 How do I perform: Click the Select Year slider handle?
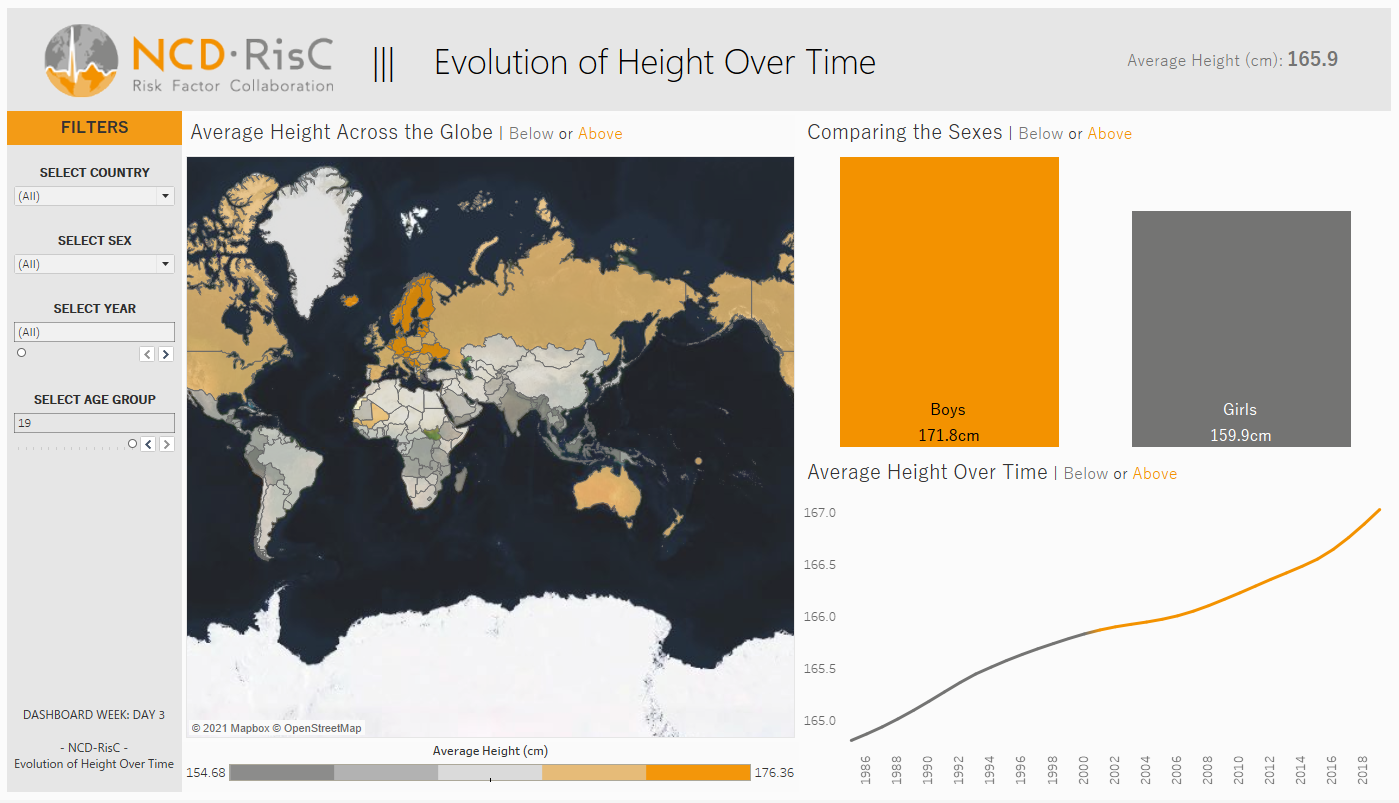pyautogui.click(x=21, y=353)
